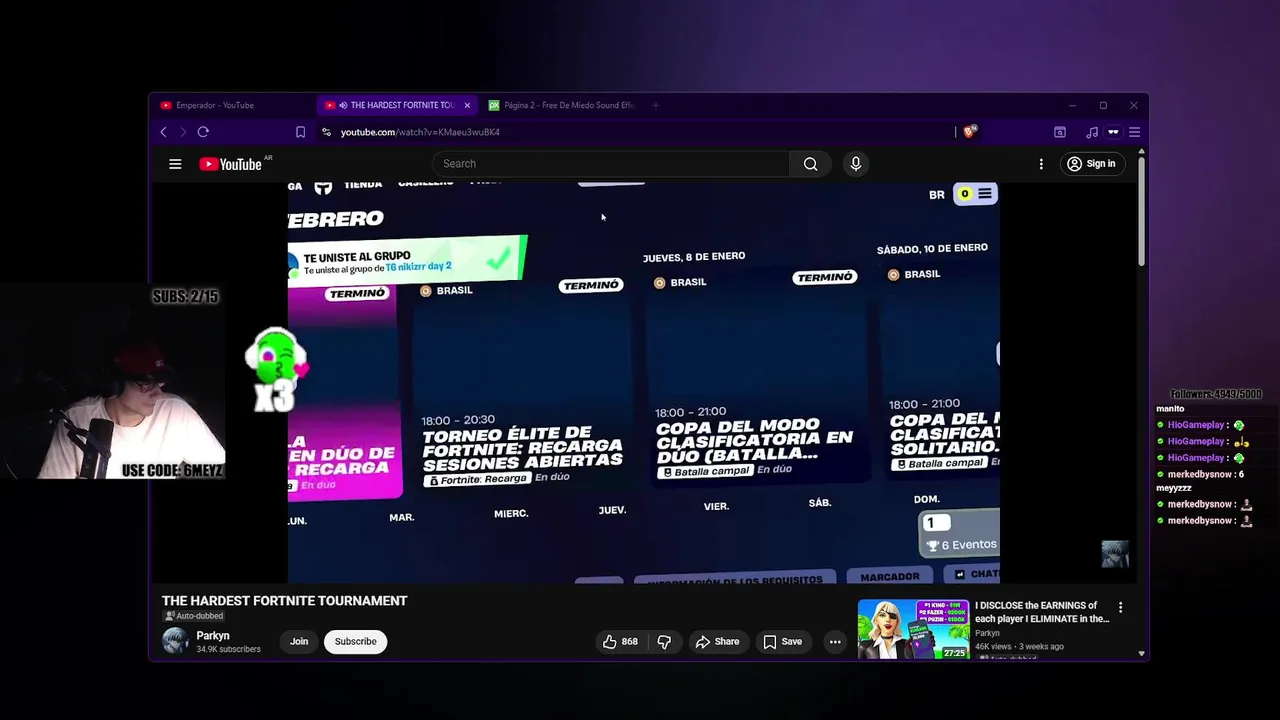Open YouTube settings three-dot menu near Sign in

click(x=1041, y=164)
